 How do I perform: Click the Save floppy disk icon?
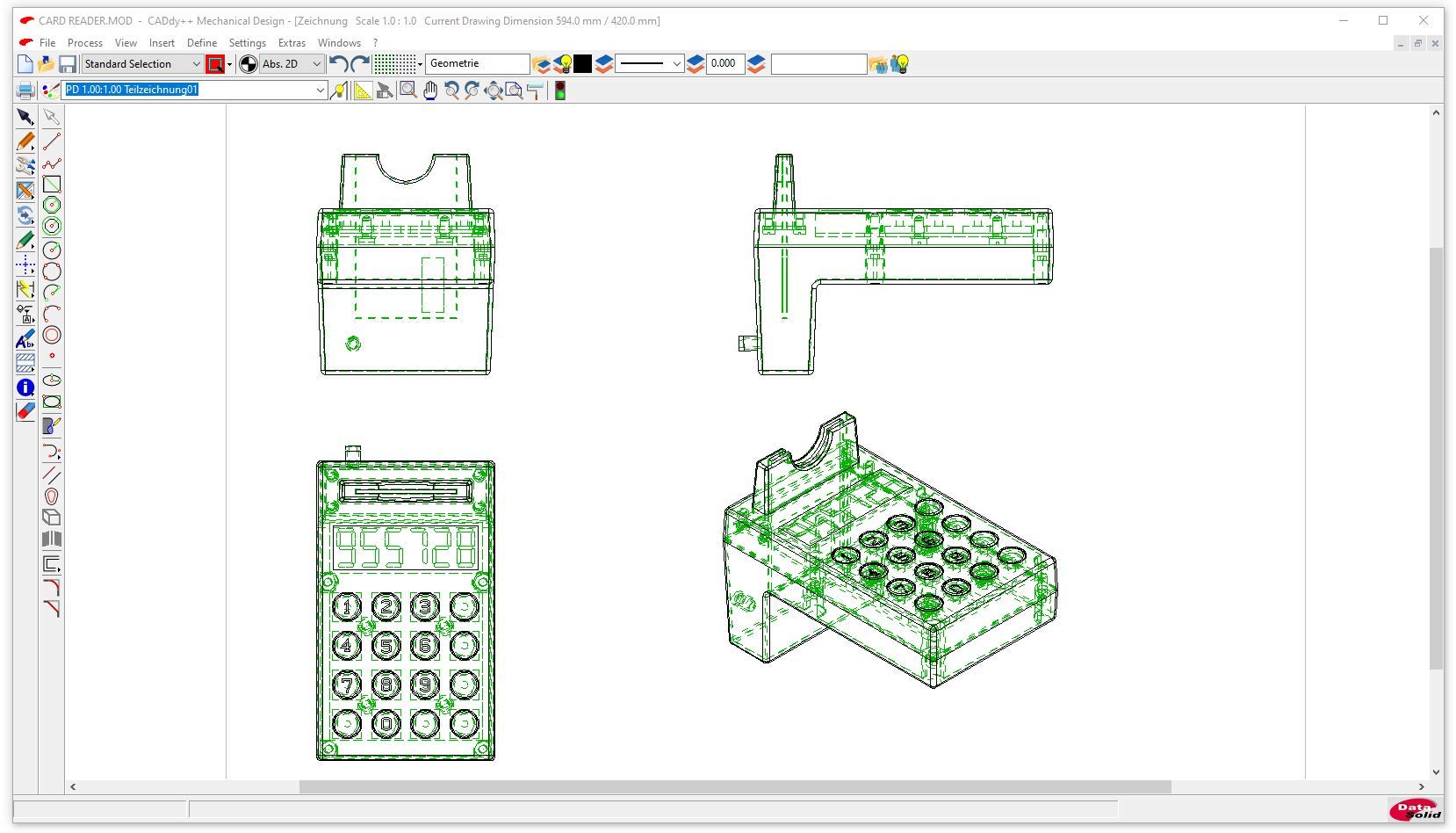67,64
